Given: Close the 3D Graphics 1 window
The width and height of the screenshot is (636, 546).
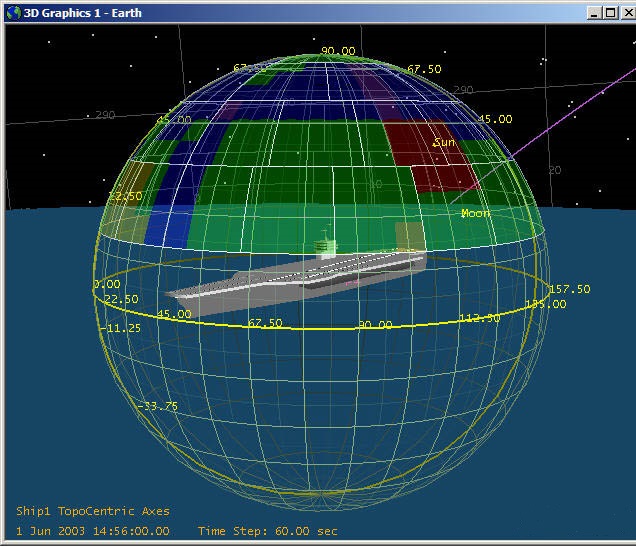Looking at the screenshot, I should tap(624, 12).
